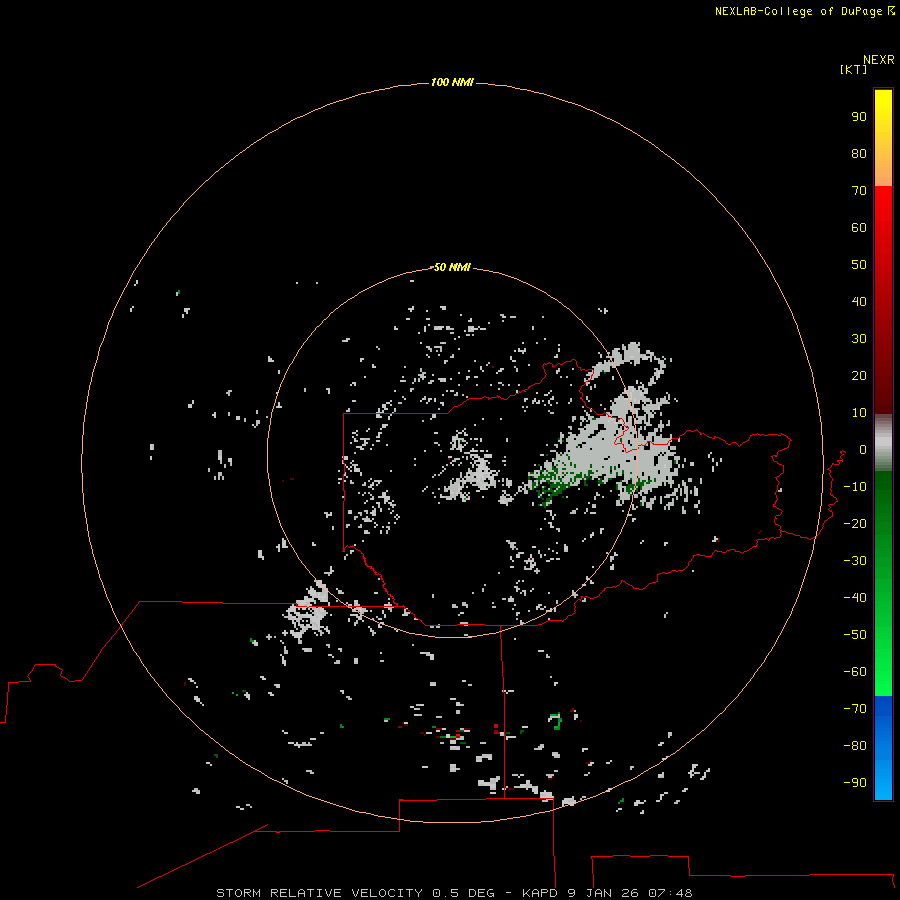Click the positive 80 scale value
This screenshot has width=900, height=900.
pos(859,153)
